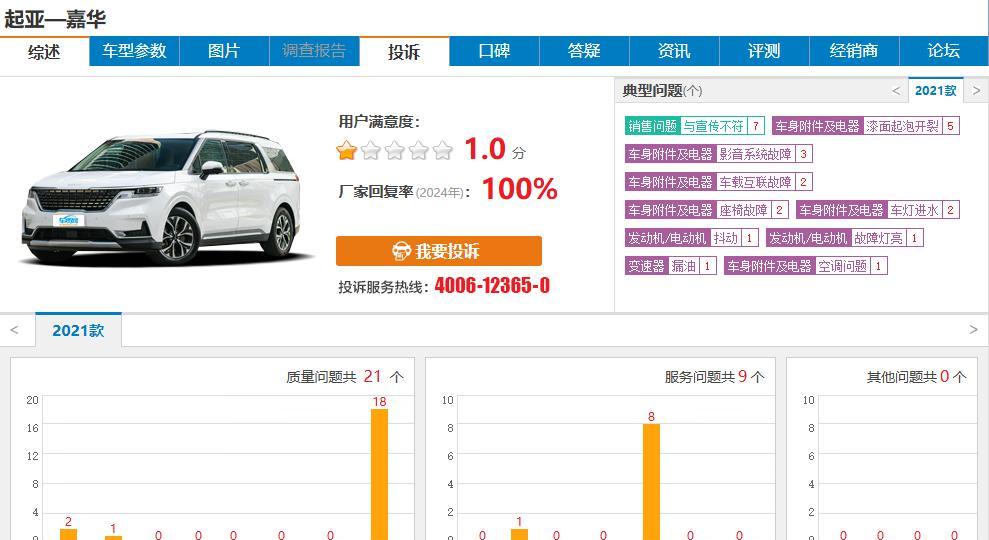The width and height of the screenshot is (989, 540).
Task: Click the bar labeled 2 in 质量问题 chart
Action: [68, 534]
